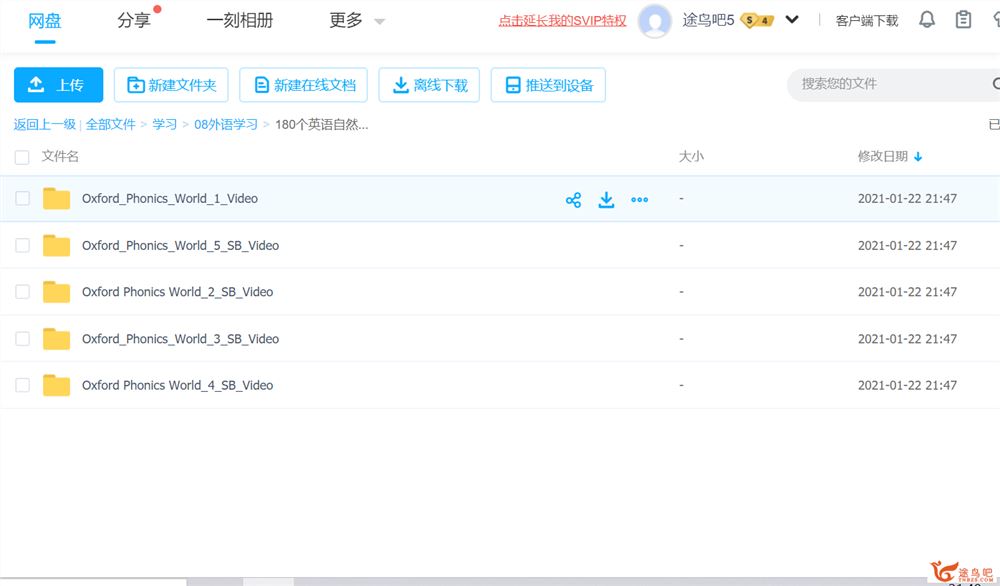Click username 途鸟吧5
1000x586 pixels.
pos(708,20)
